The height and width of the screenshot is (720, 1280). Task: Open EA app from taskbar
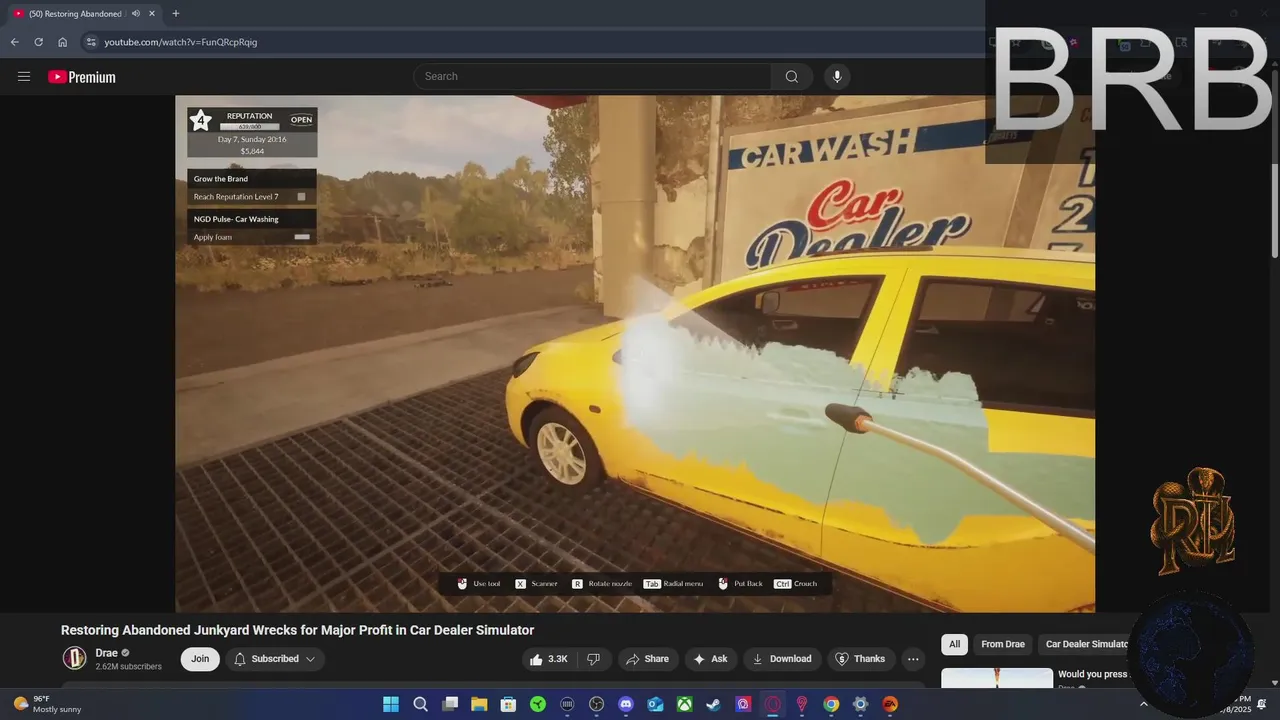pos(889,704)
